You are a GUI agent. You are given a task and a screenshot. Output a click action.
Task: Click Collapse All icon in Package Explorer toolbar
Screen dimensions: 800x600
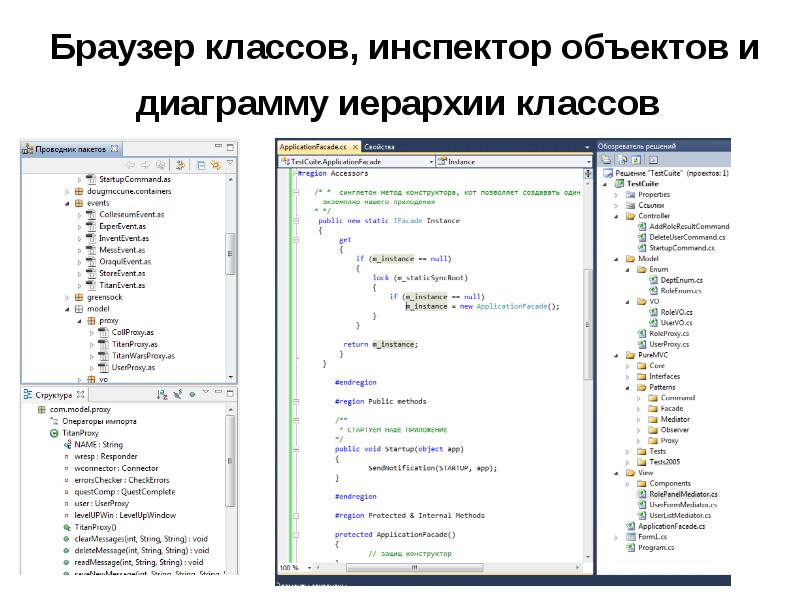point(201,165)
